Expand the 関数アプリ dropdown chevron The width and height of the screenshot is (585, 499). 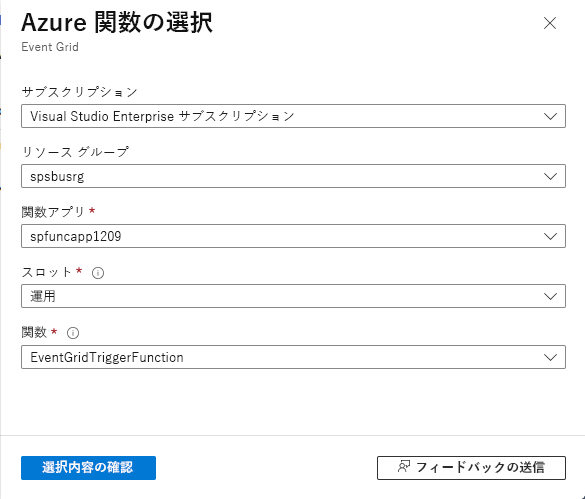550,236
